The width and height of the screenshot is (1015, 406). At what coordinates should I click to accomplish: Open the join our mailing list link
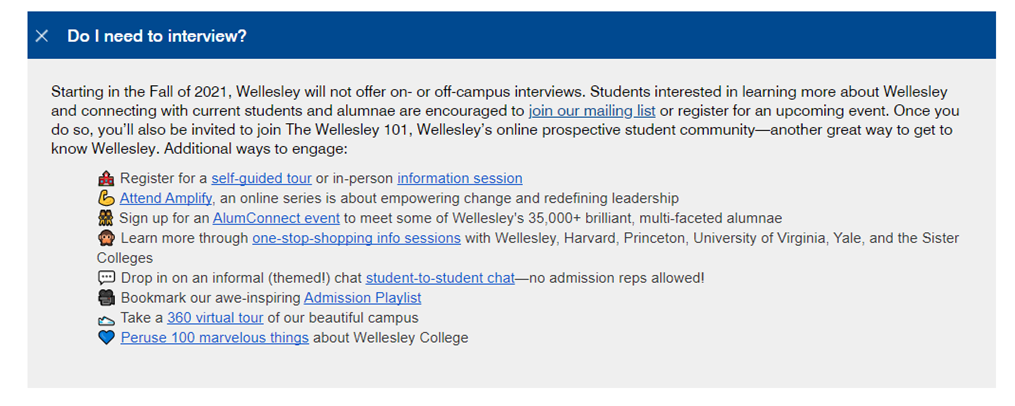point(592,110)
